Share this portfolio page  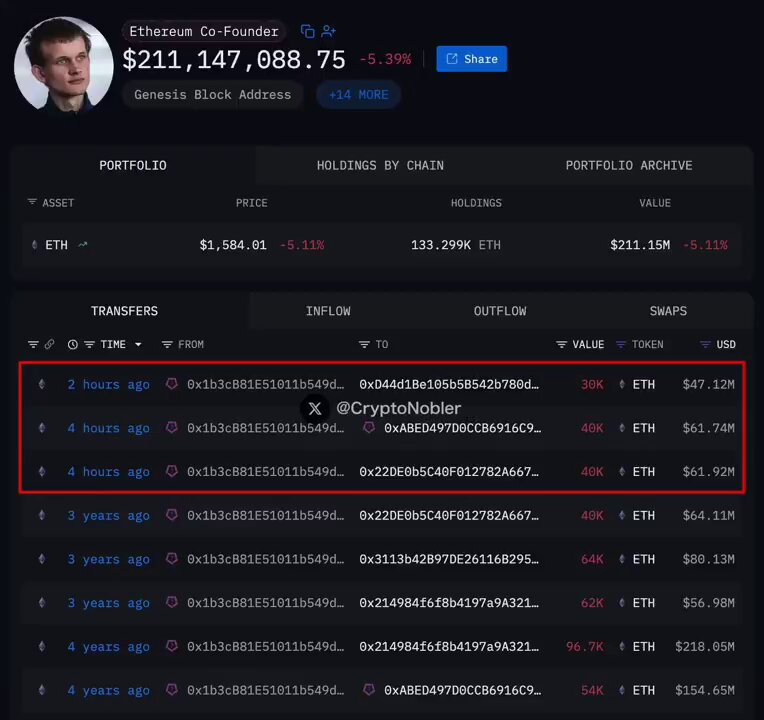pyautogui.click(x=472, y=59)
